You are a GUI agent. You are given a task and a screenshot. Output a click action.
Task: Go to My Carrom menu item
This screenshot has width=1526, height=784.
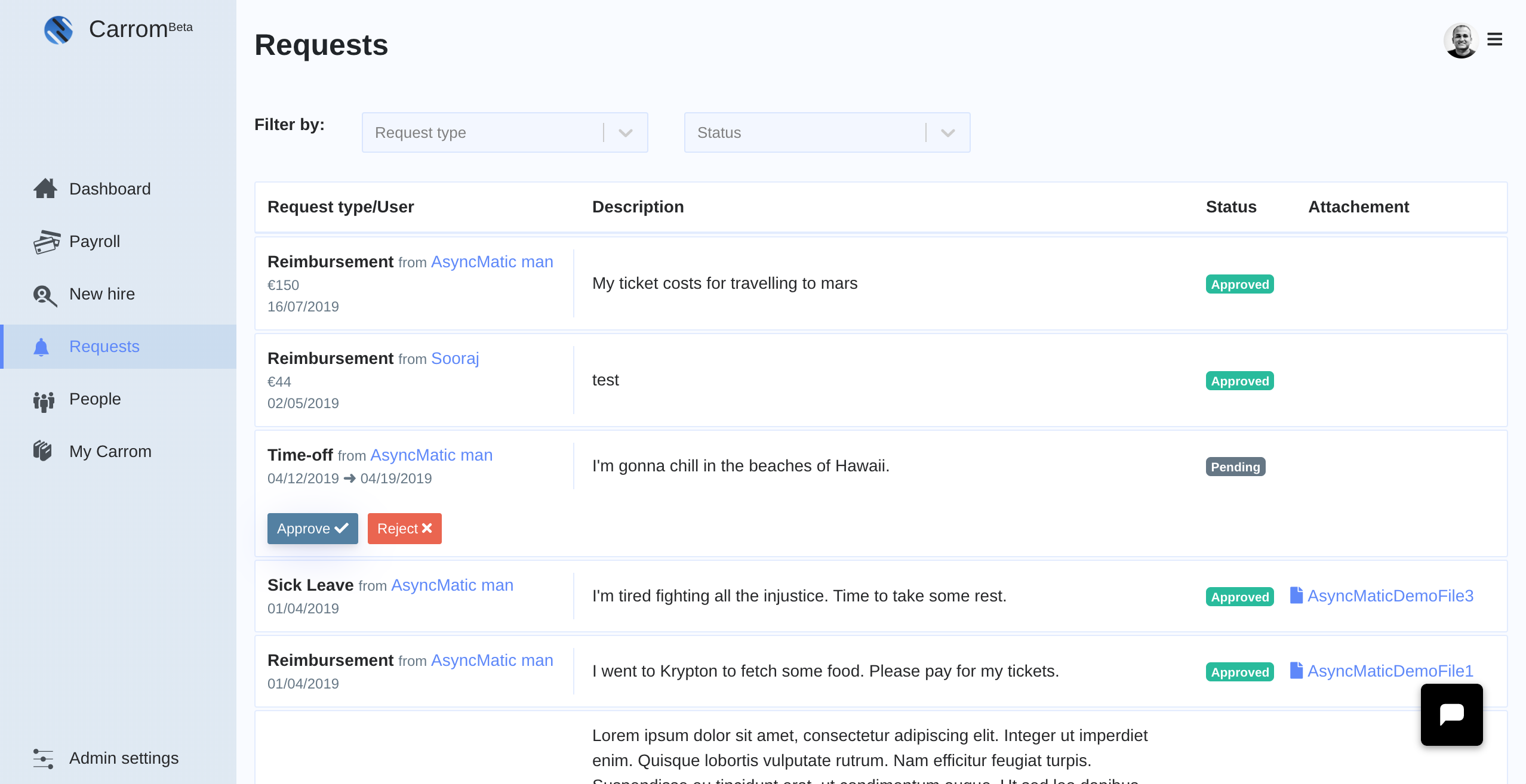click(110, 451)
